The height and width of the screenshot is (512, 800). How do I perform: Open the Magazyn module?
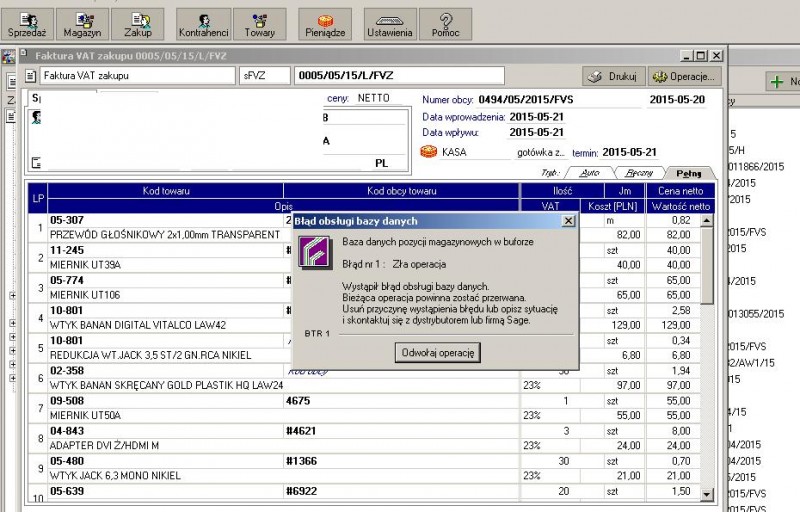point(82,24)
